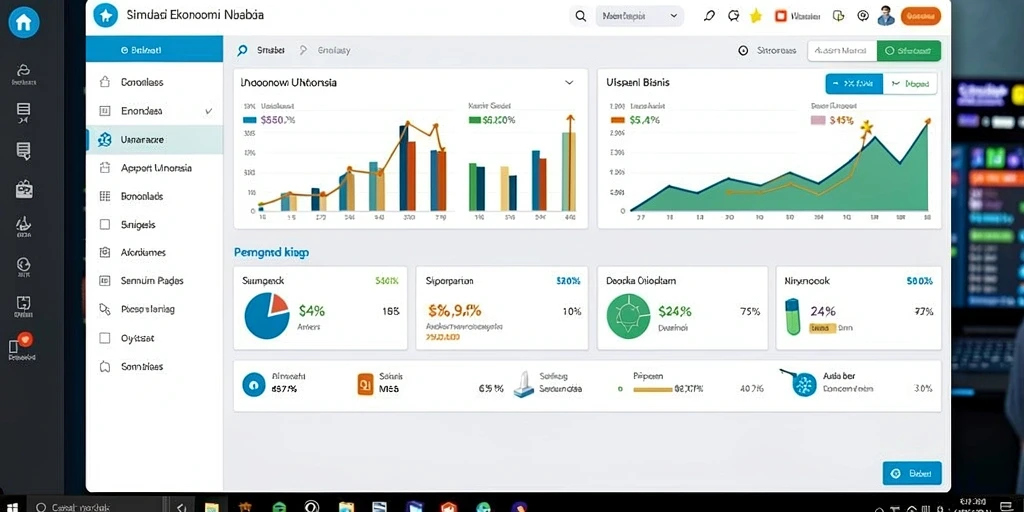Click the Windows Start button on the taskbar
This screenshot has width=1024, height=512.
[x=12, y=507]
